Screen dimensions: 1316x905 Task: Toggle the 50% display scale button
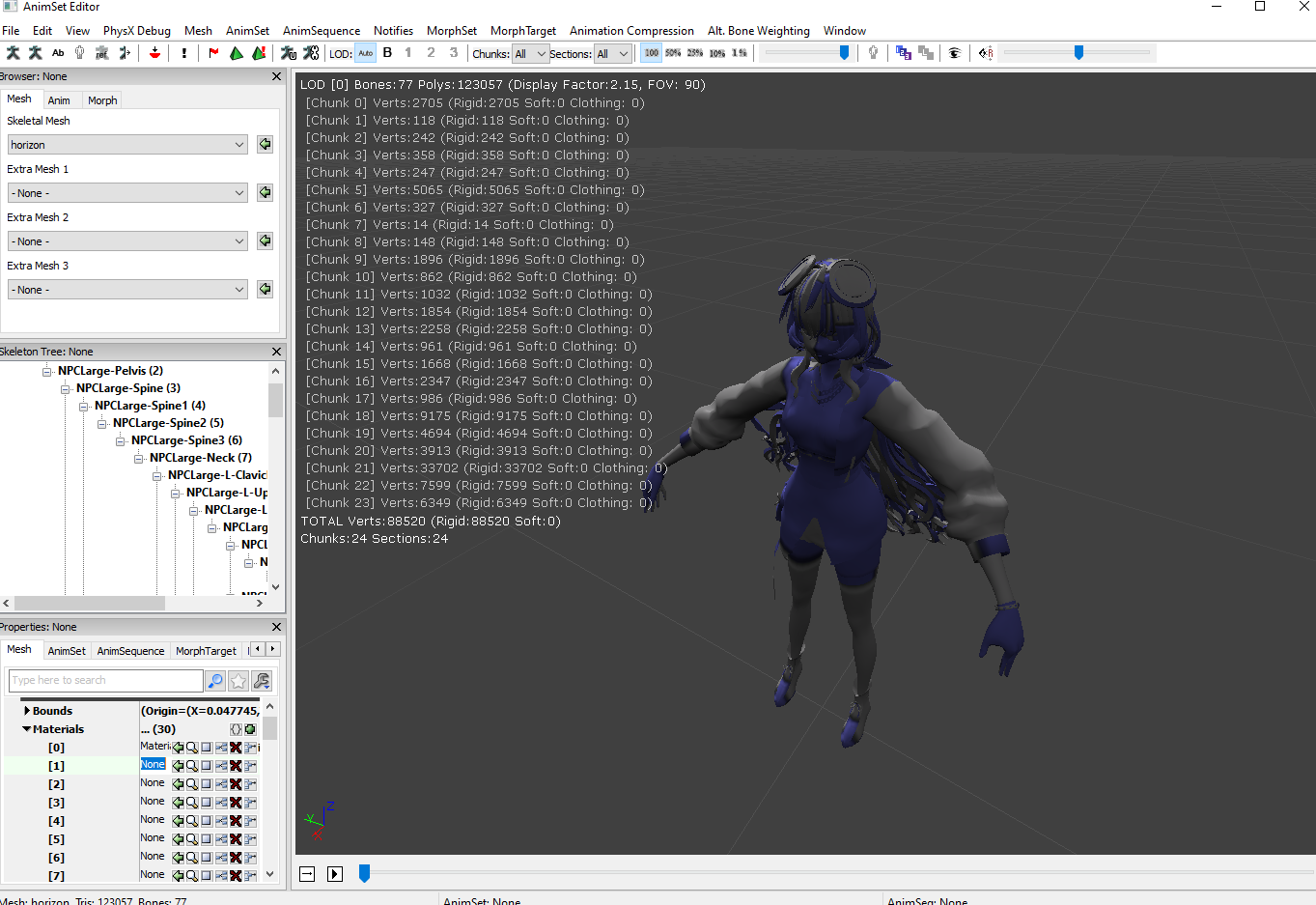point(673,53)
